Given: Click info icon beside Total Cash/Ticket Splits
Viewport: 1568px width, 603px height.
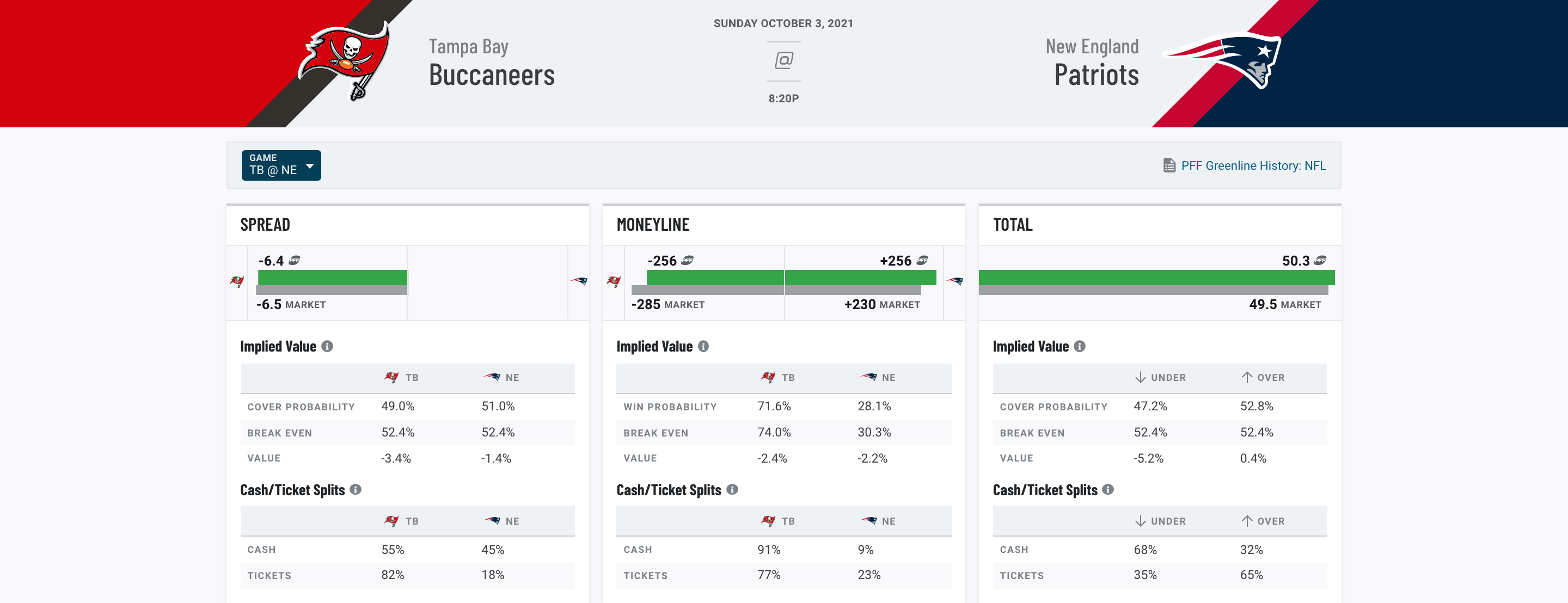Looking at the screenshot, I should (1108, 489).
